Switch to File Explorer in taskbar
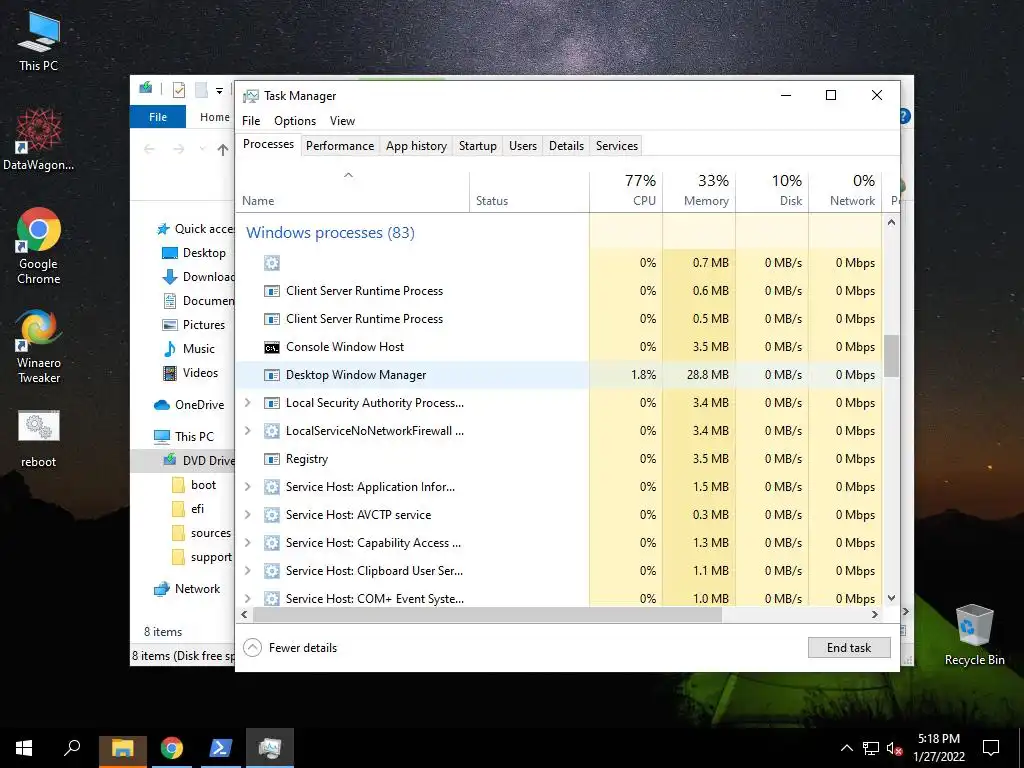The width and height of the screenshot is (1024, 768). [123, 748]
